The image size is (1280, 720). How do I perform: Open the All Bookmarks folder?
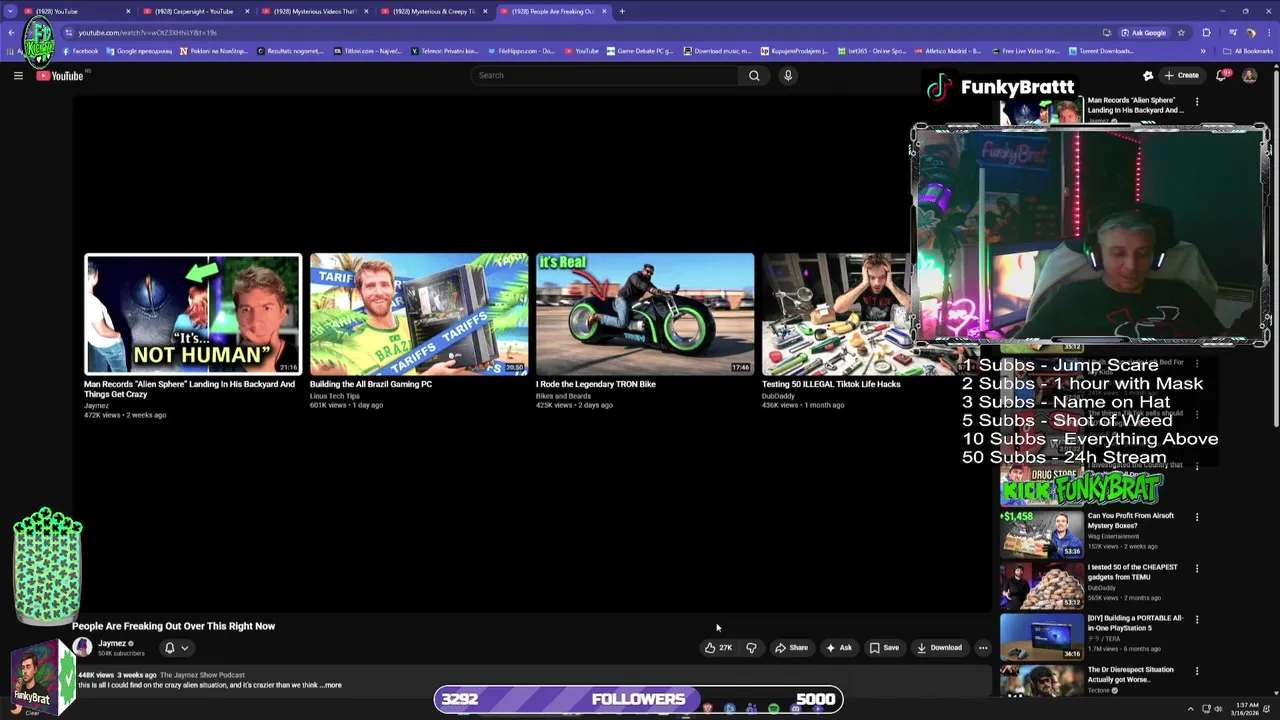[x=1247, y=51]
